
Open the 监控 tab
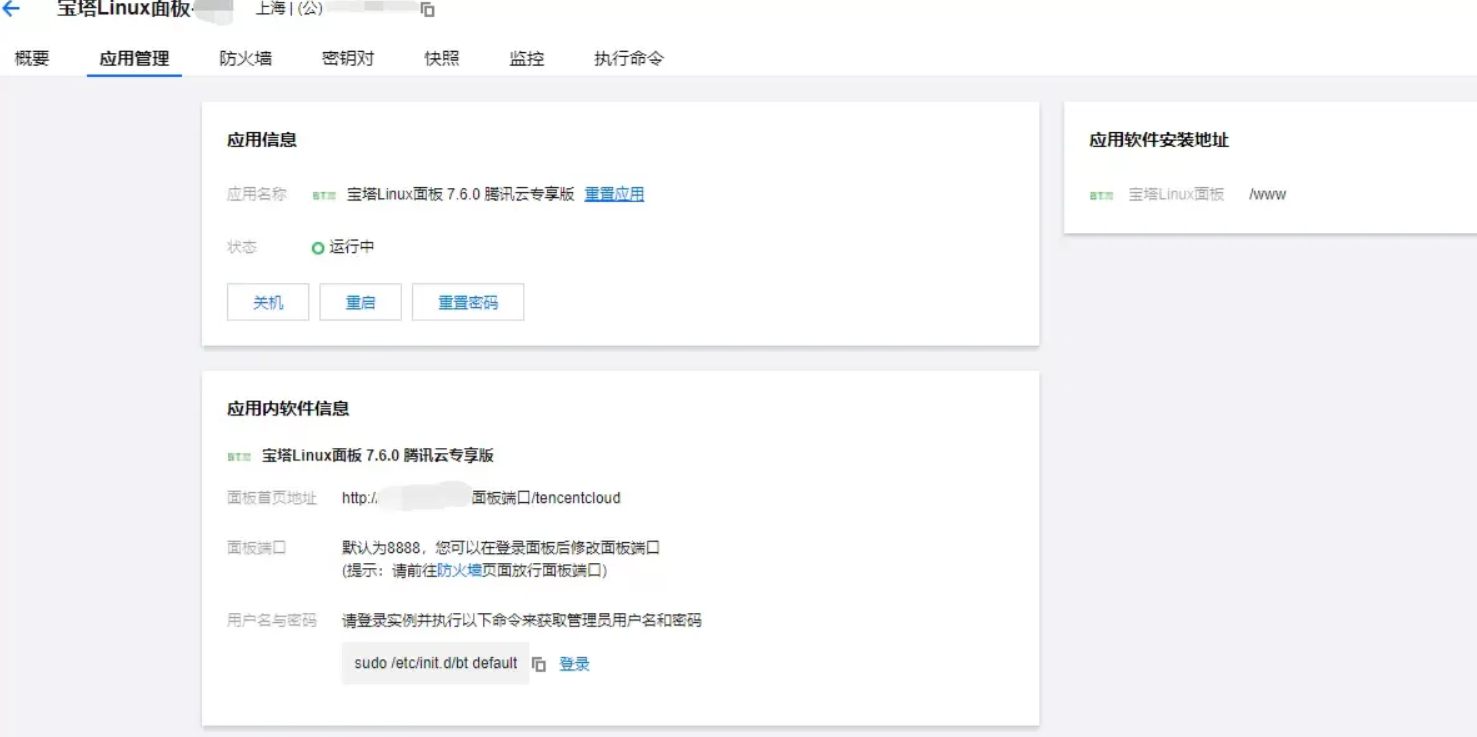pos(527,58)
